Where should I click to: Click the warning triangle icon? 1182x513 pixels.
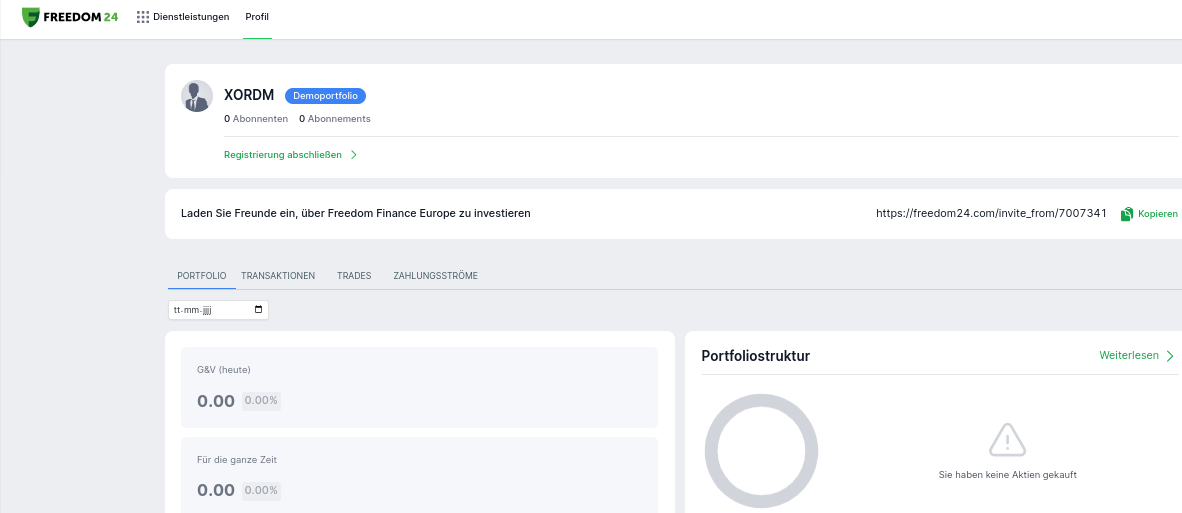[x=1007, y=440]
